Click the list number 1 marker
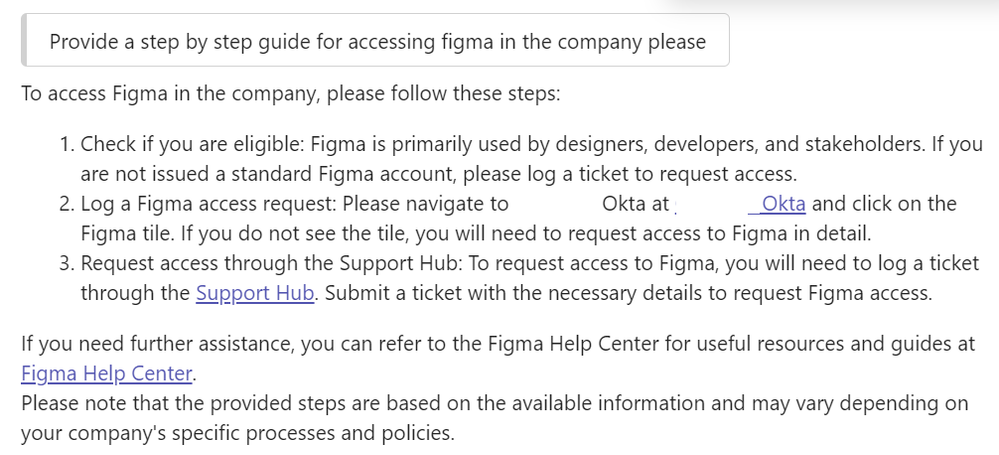 tap(68, 144)
